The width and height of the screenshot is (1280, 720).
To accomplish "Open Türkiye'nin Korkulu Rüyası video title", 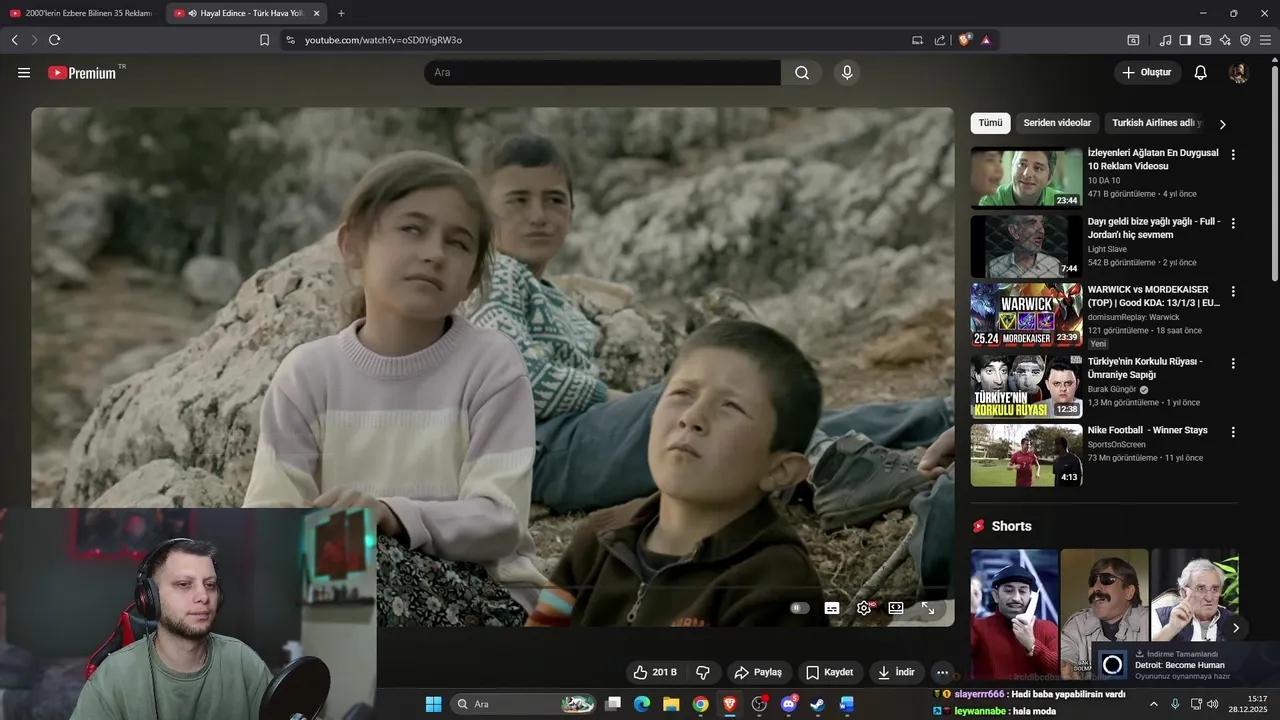I will [1145, 368].
